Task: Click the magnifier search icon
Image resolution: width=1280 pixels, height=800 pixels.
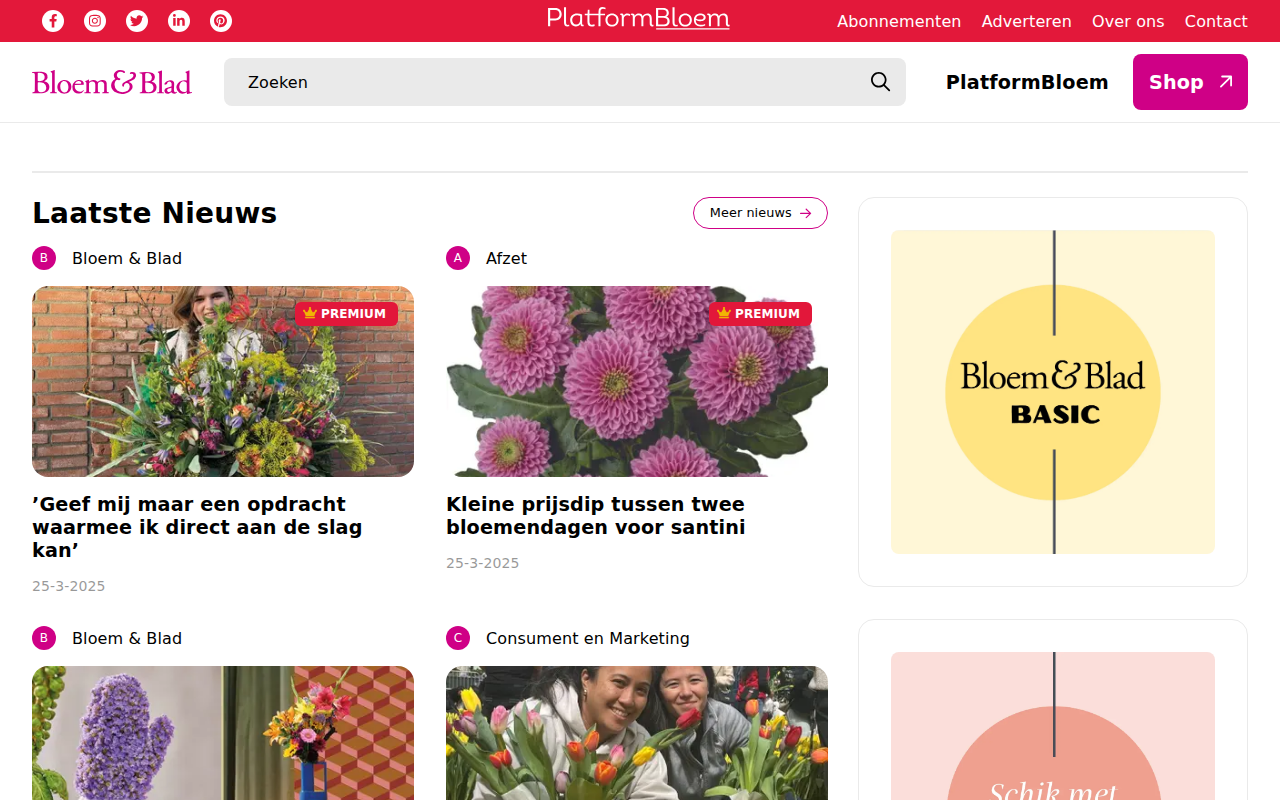Action: [x=880, y=82]
